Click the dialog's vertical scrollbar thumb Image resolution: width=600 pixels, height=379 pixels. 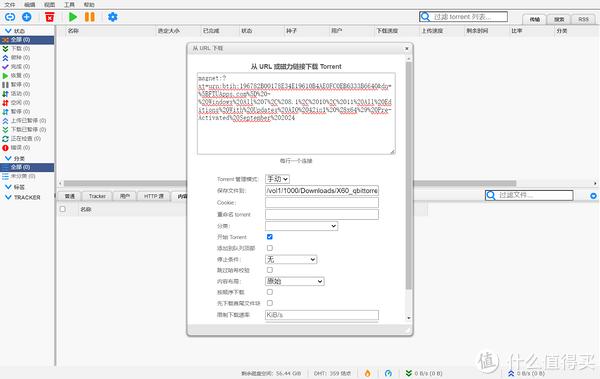pyautogui.click(x=408, y=175)
